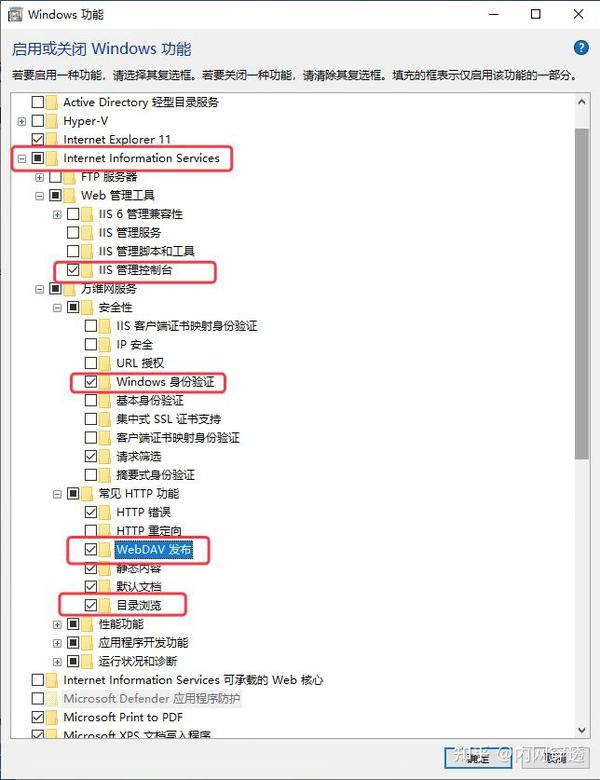Expand the 应用程序开发功能 node
This screenshot has height=780, width=600.
click(x=57, y=643)
